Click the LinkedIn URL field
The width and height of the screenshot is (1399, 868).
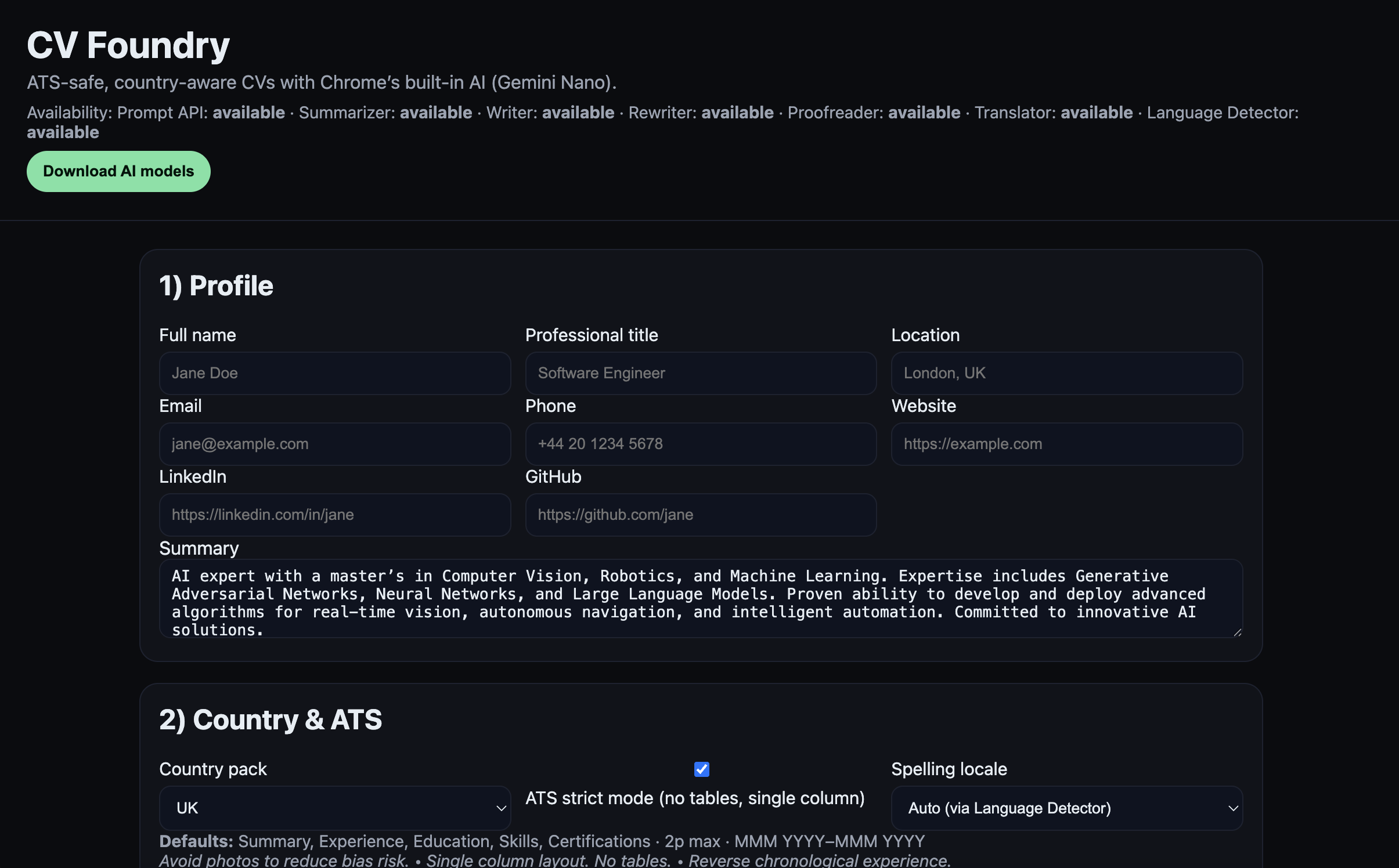tap(334, 515)
